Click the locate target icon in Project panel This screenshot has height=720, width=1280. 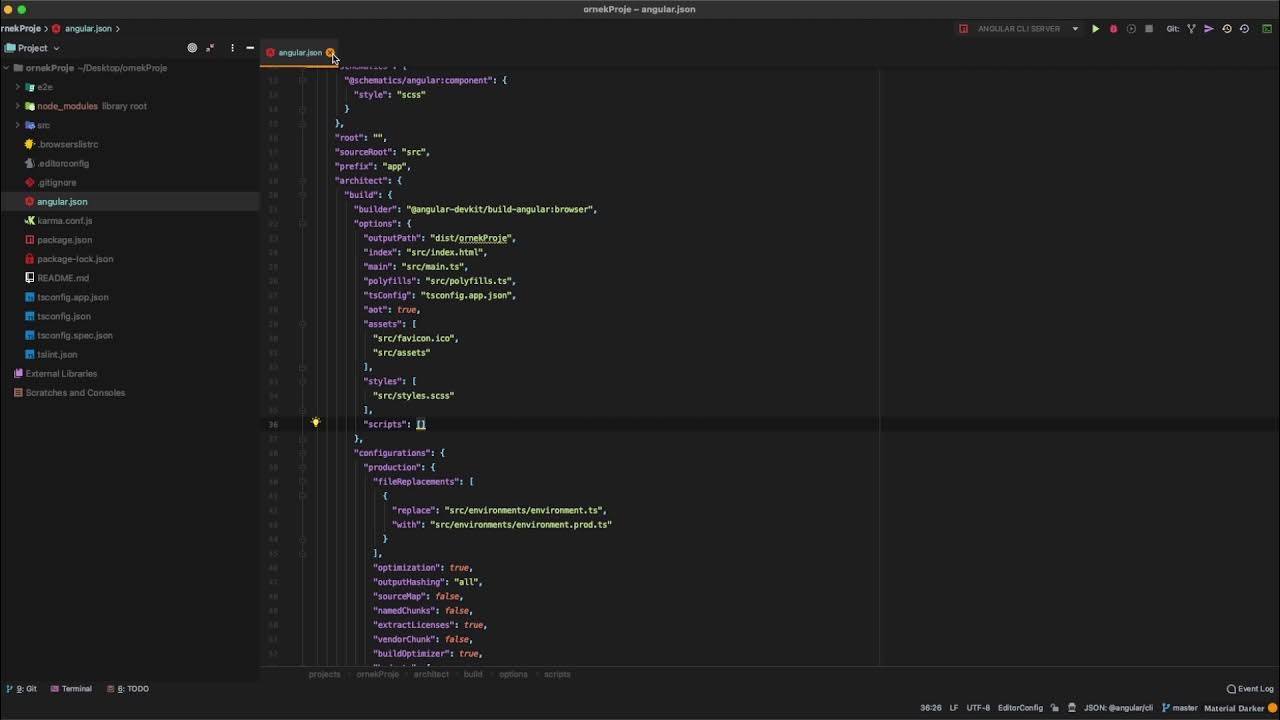(192, 48)
